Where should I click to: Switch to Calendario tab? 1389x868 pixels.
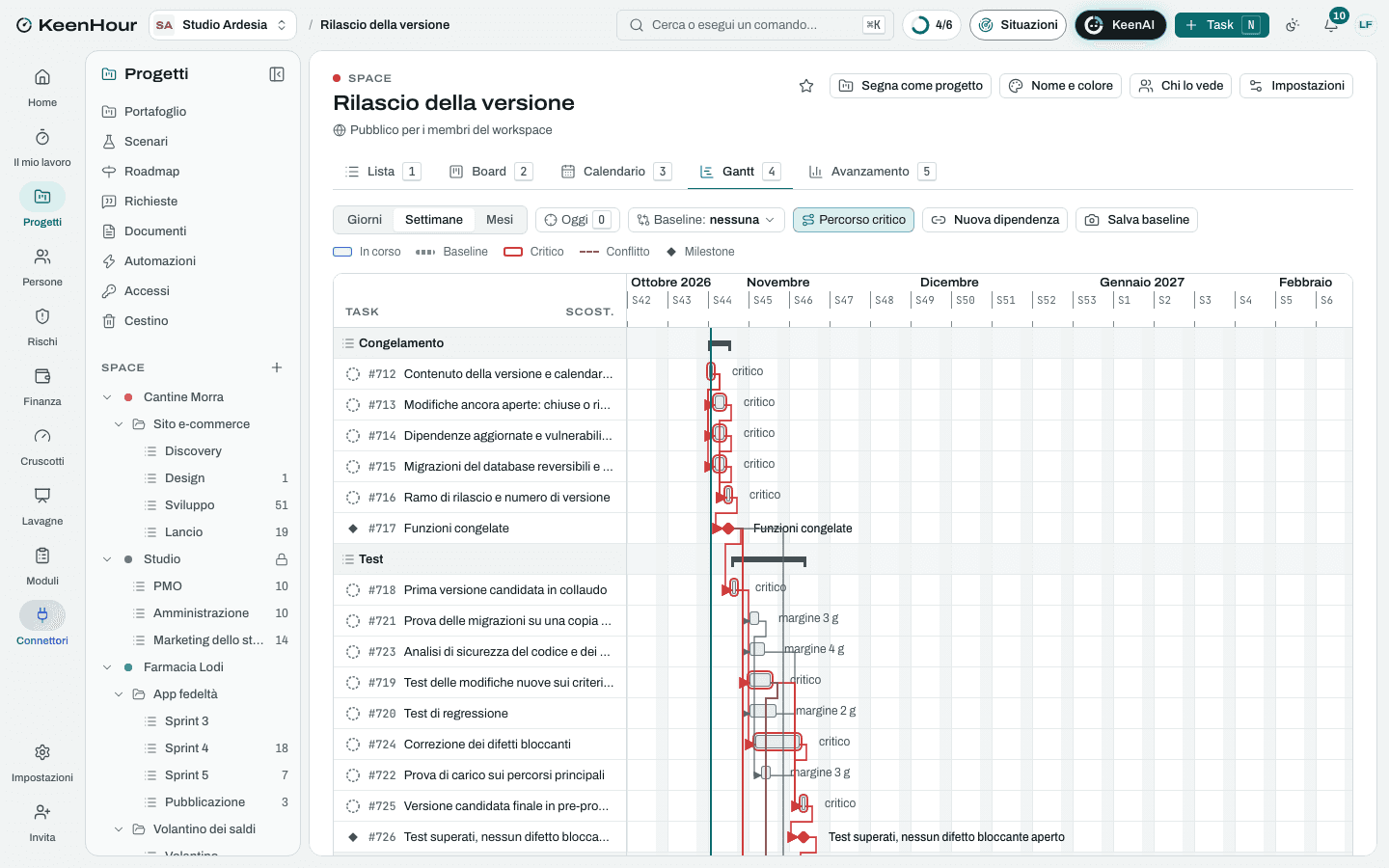[616, 172]
